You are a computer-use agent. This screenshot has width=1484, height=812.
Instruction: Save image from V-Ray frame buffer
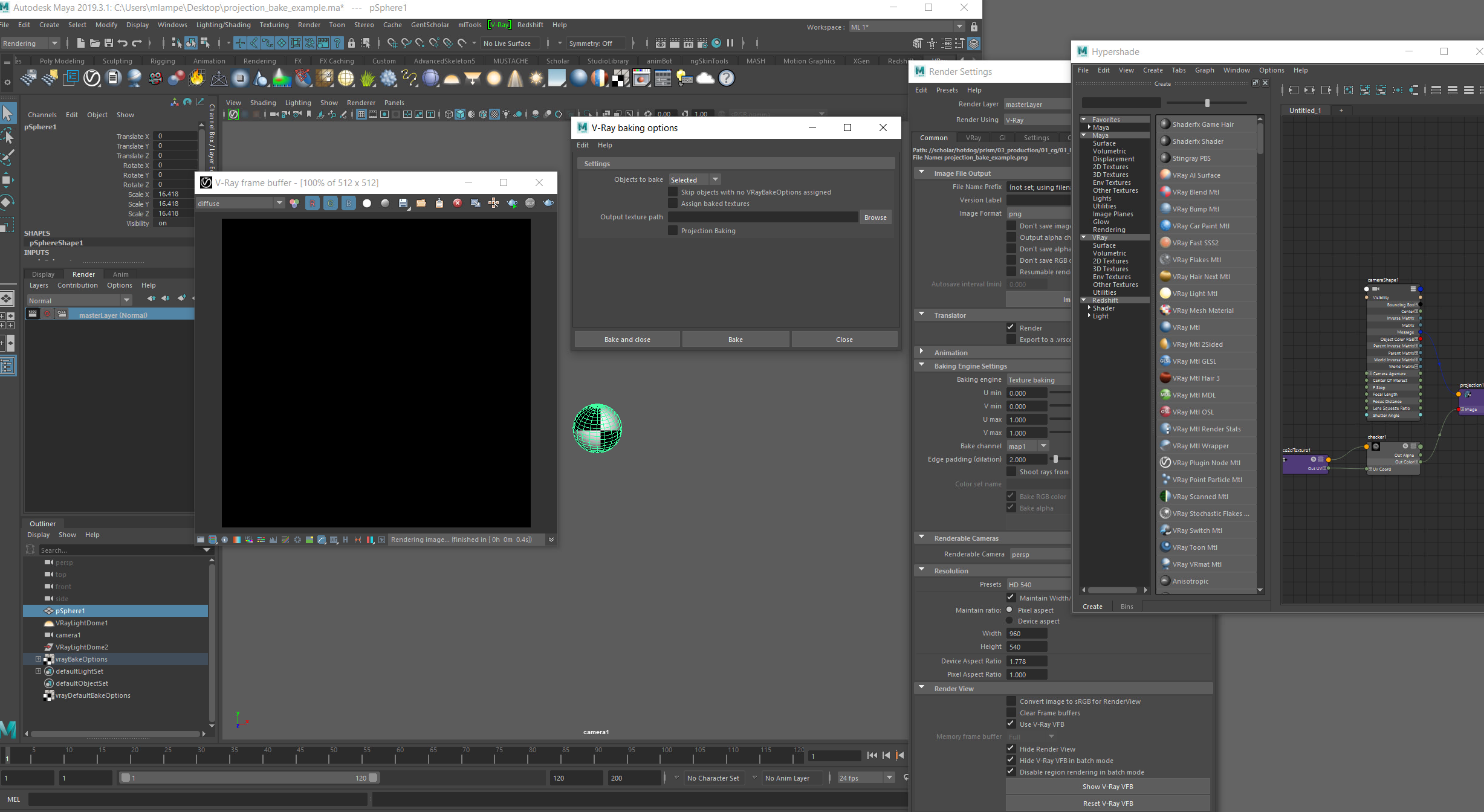(x=404, y=204)
